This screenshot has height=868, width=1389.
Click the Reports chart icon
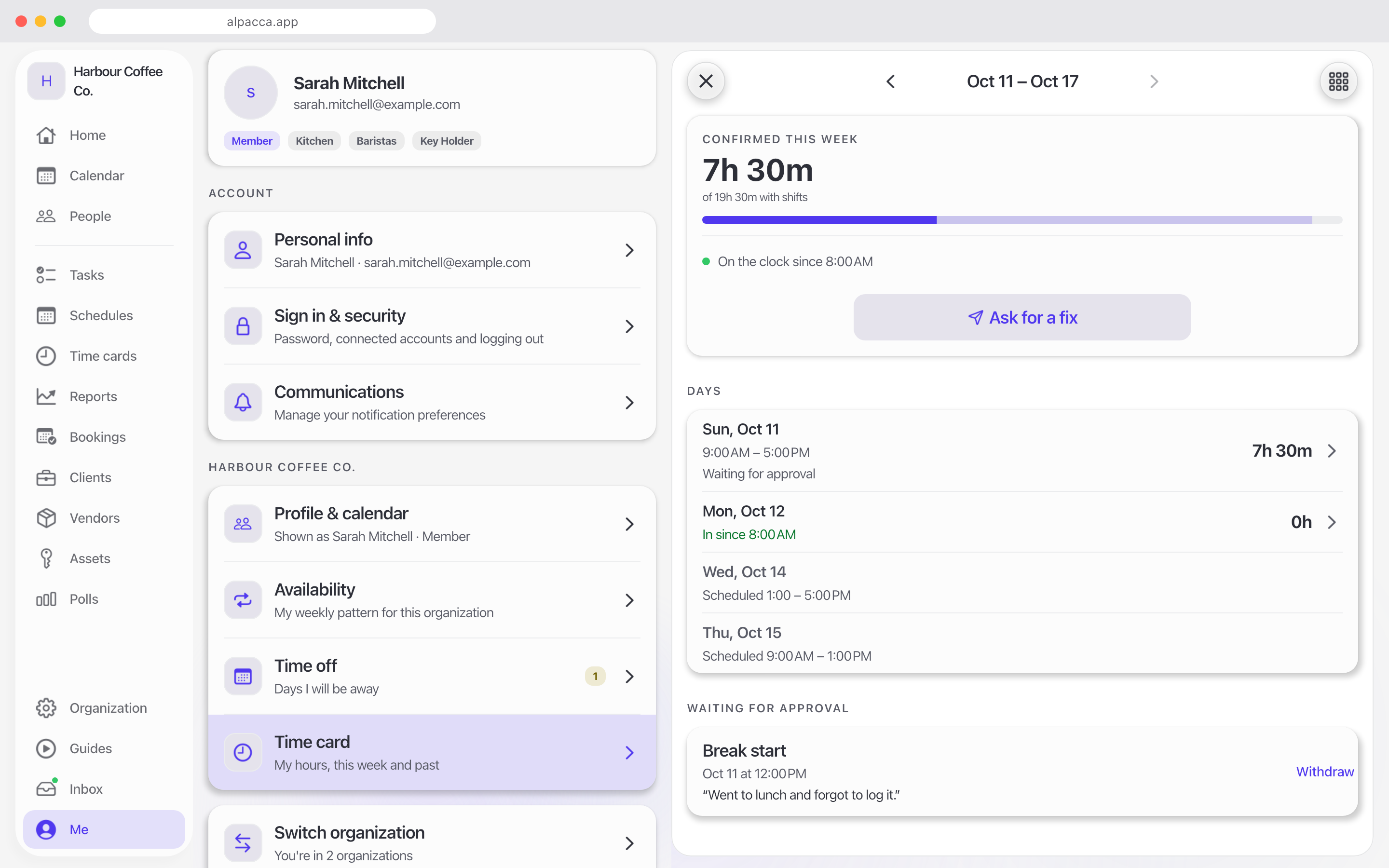46,396
